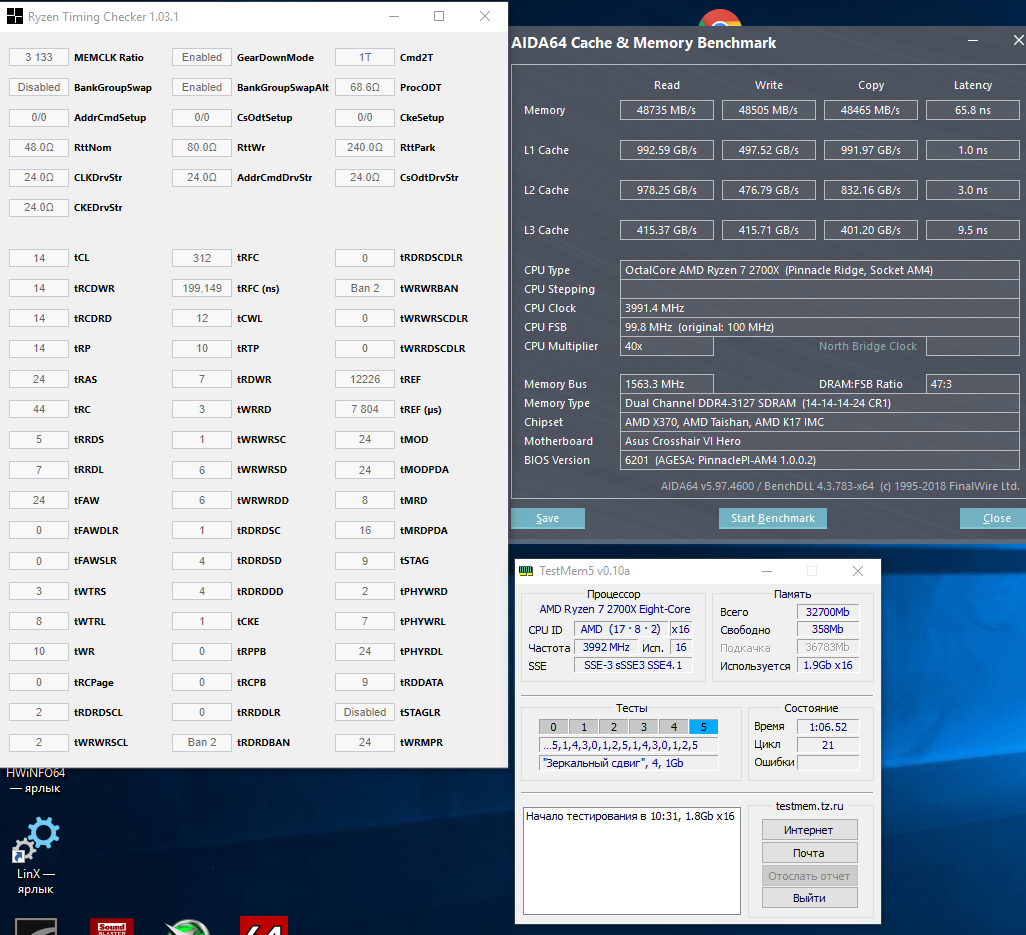Click Выйти button in TestMem5
The height and width of the screenshot is (935, 1026).
tap(809, 898)
